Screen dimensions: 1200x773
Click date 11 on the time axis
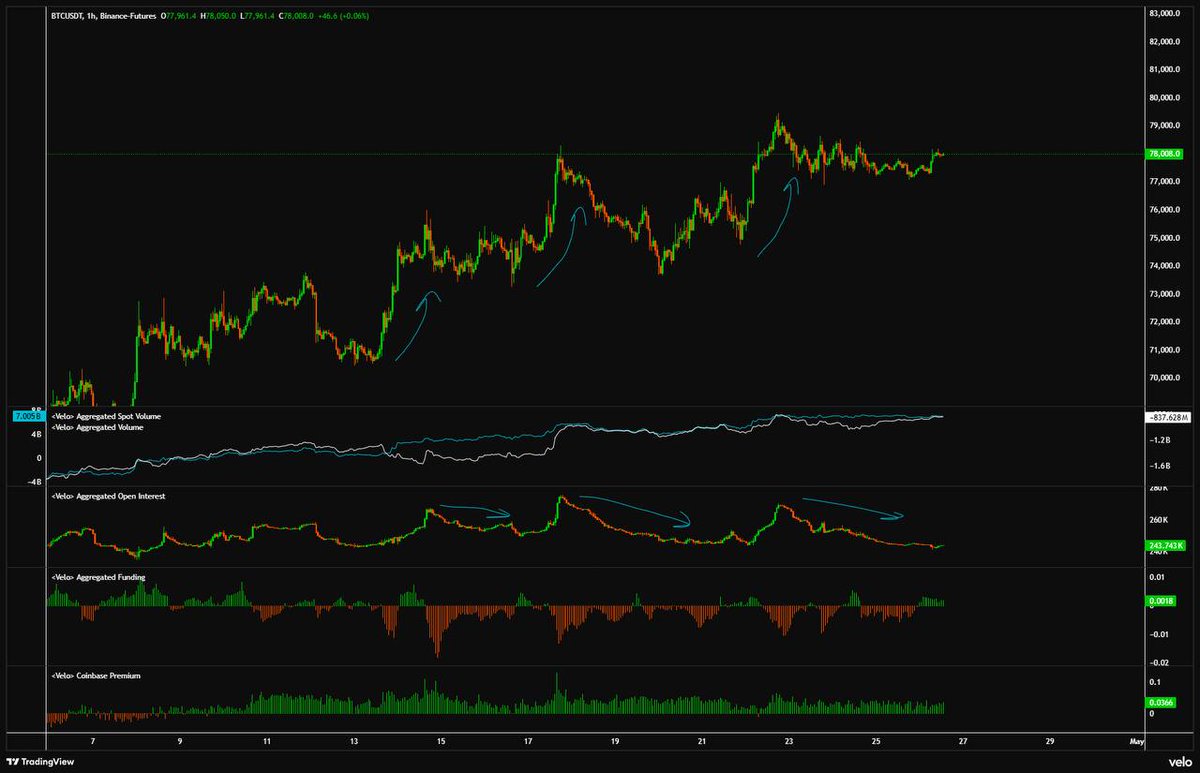click(267, 742)
